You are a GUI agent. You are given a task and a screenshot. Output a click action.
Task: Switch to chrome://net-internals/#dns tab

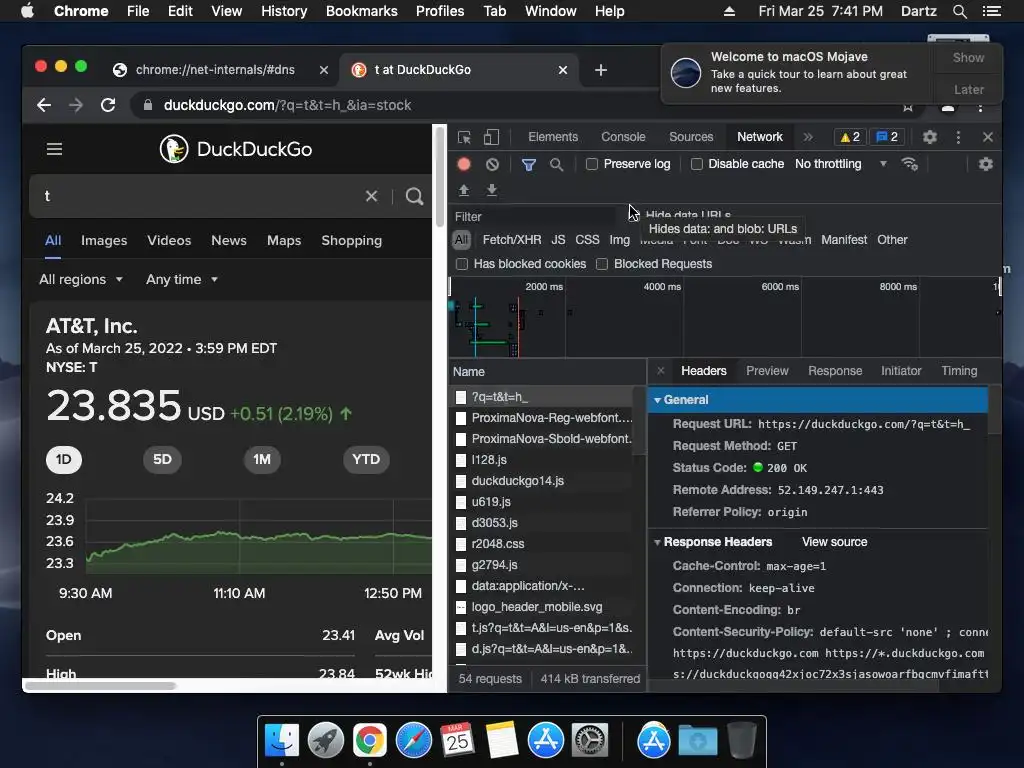[215, 70]
